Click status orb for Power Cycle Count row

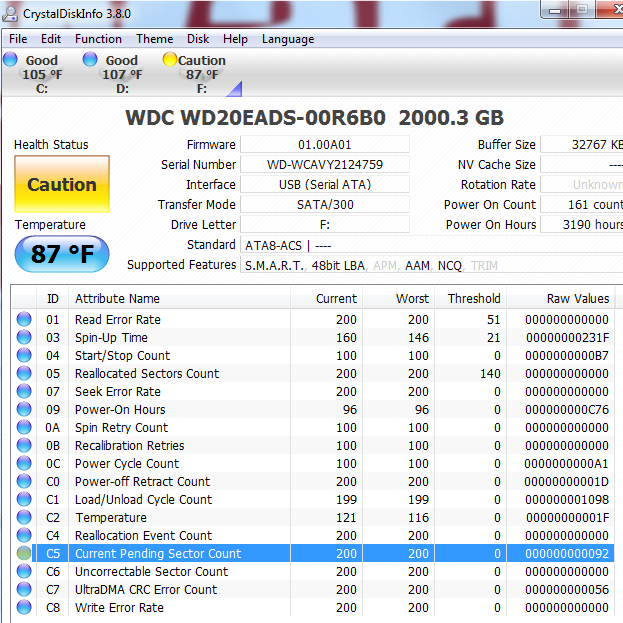pyautogui.click(x=24, y=463)
